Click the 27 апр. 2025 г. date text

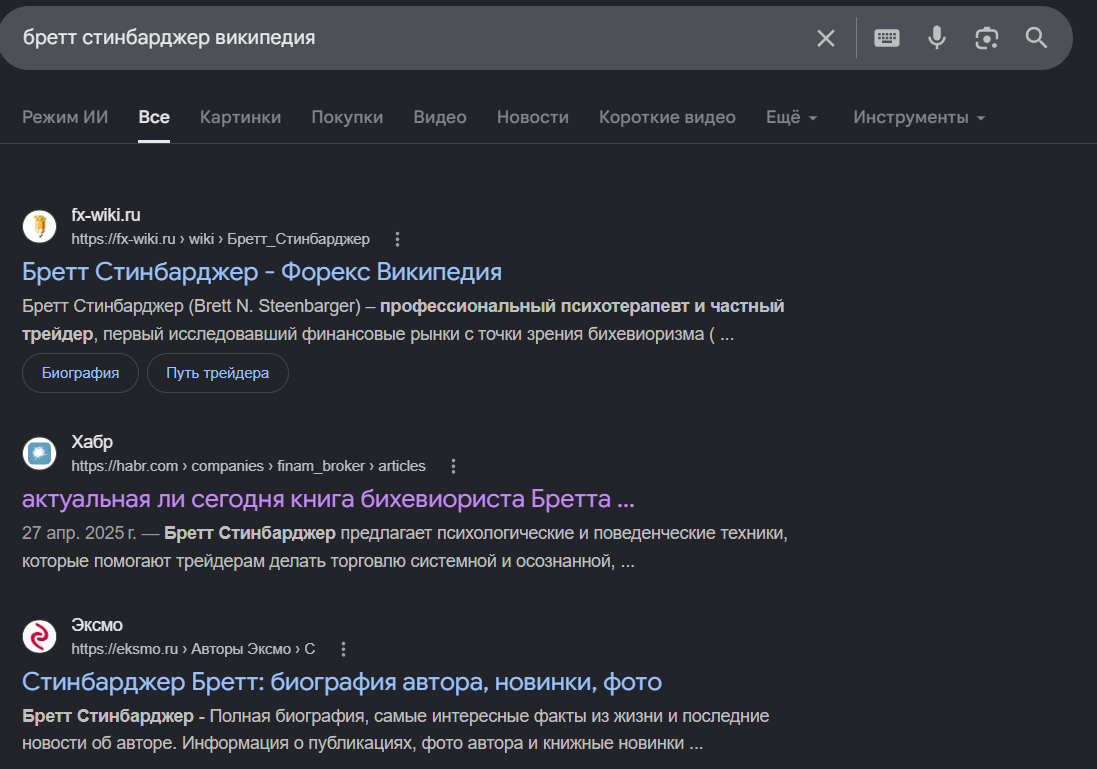point(79,533)
